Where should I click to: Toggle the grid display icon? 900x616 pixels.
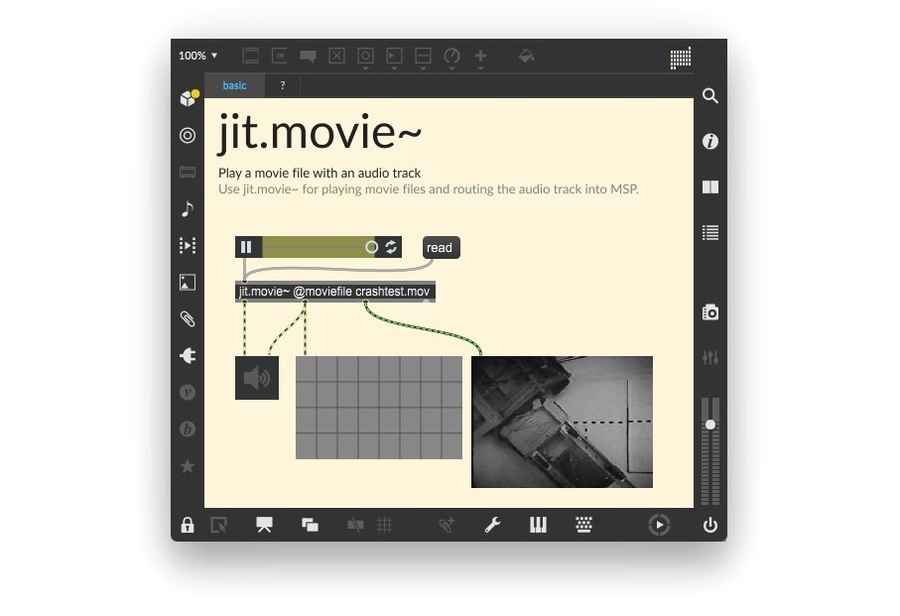pos(385,525)
